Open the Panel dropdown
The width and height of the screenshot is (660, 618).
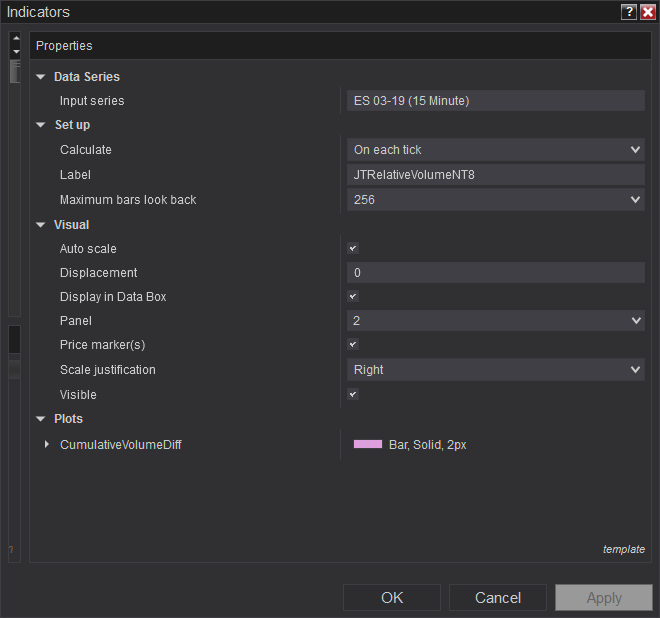[x=495, y=321]
